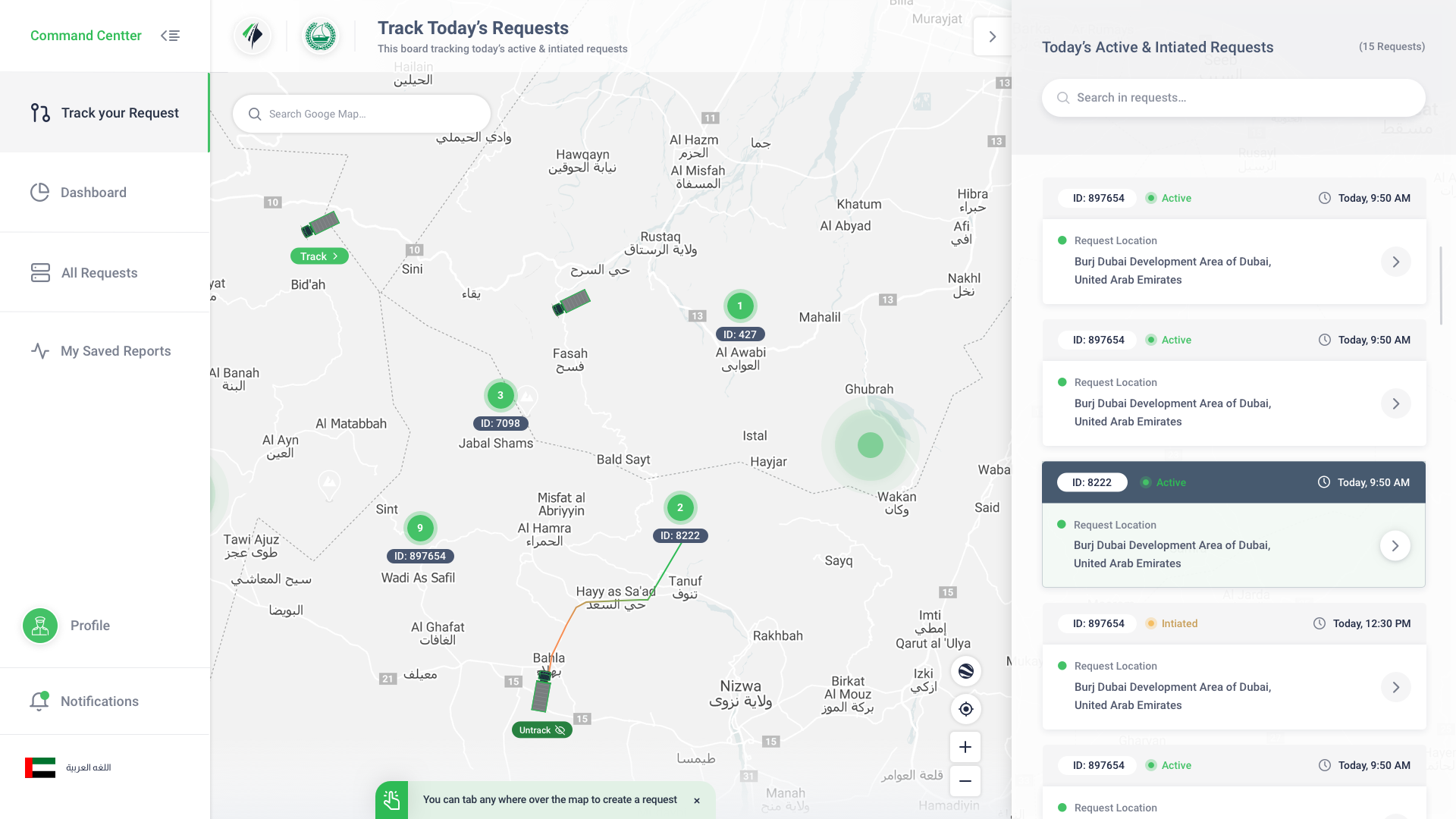Expand first request card ID 897654 arrow
The width and height of the screenshot is (1456, 819).
pyautogui.click(x=1396, y=262)
